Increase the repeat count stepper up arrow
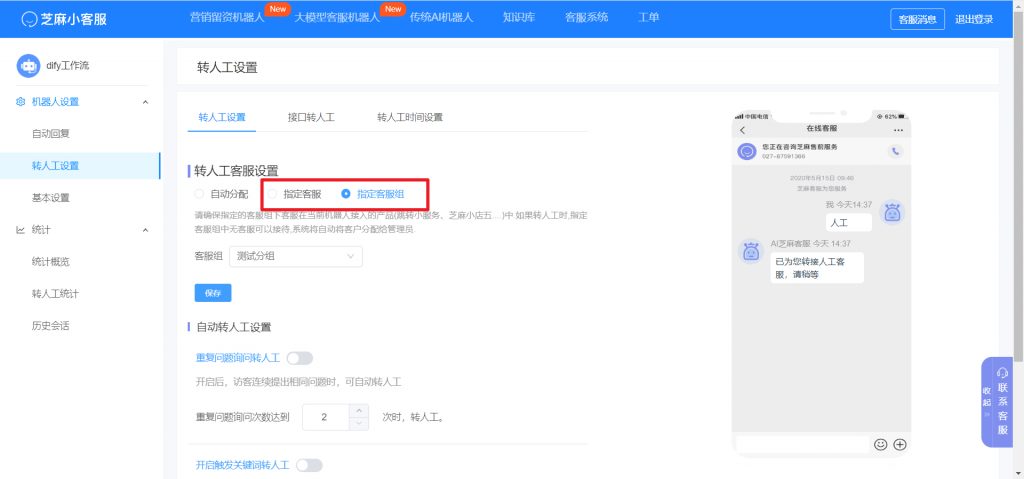Image resolution: width=1024 pixels, height=479 pixels. [x=359, y=410]
